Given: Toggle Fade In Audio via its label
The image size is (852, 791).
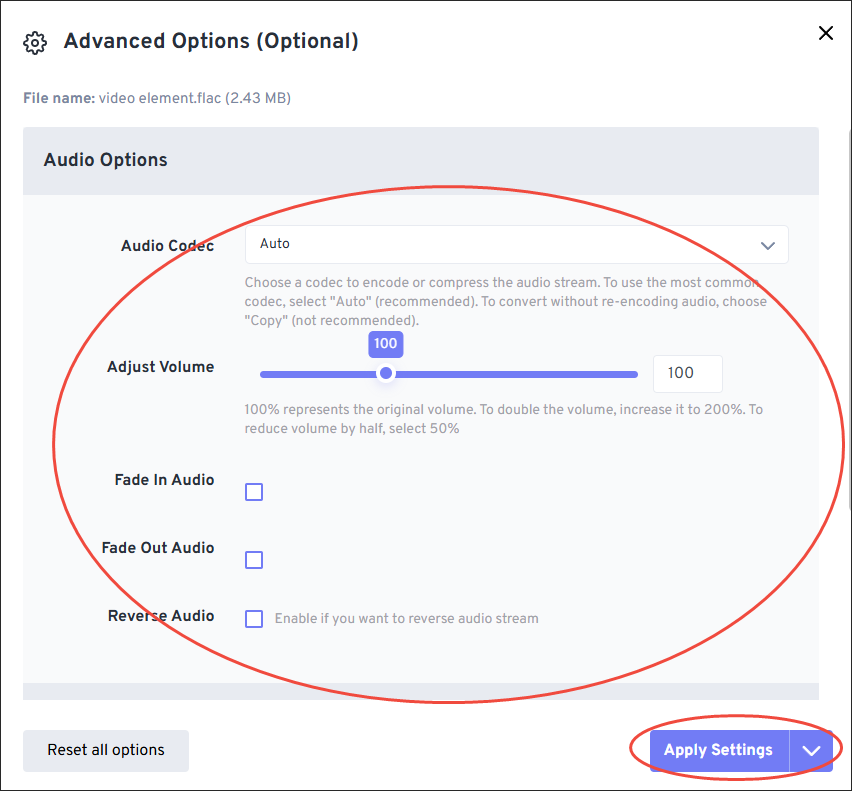Looking at the screenshot, I should click(x=164, y=480).
